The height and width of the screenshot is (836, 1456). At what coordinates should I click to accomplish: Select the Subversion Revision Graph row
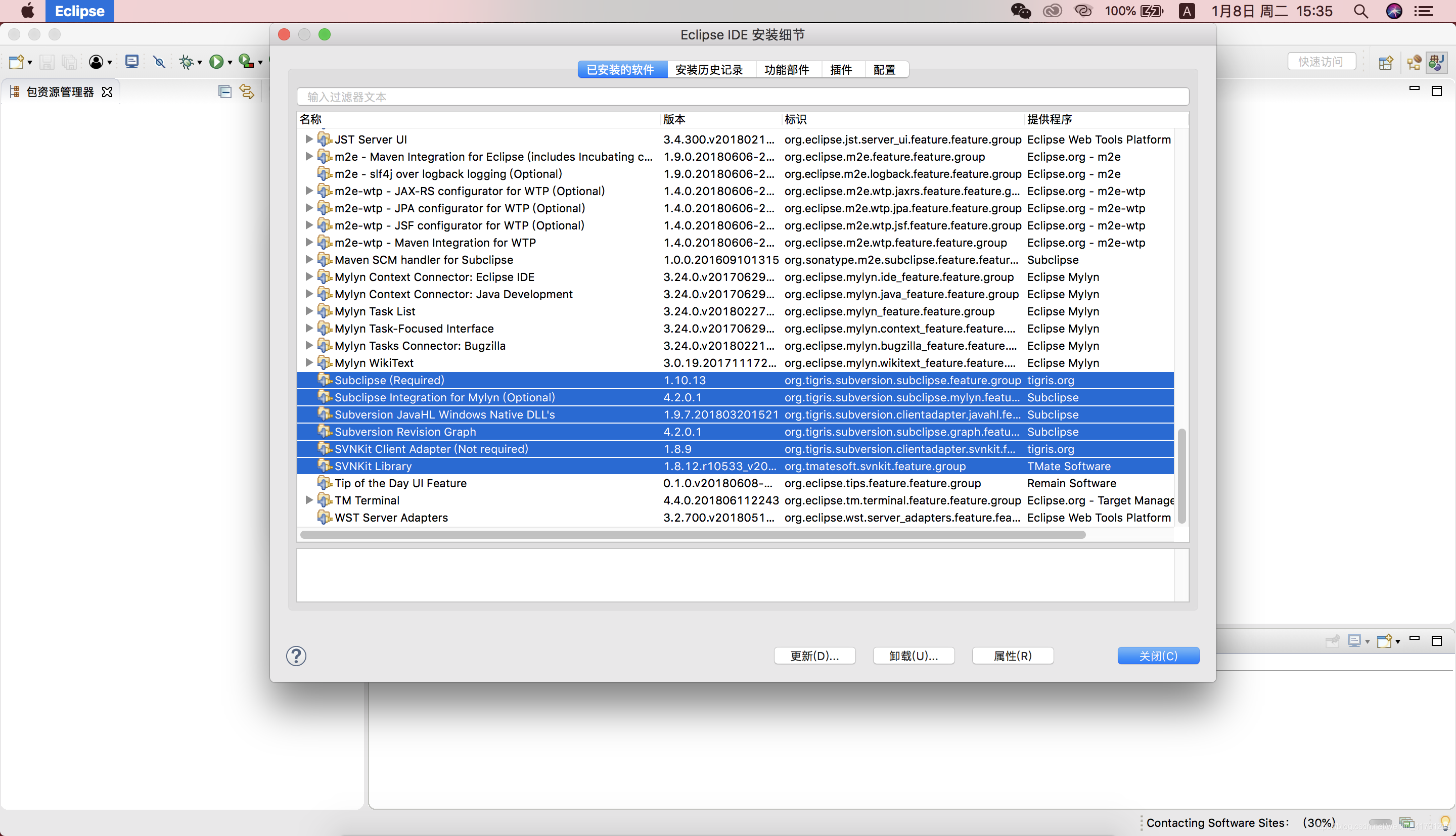pyautogui.click(x=736, y=432)
